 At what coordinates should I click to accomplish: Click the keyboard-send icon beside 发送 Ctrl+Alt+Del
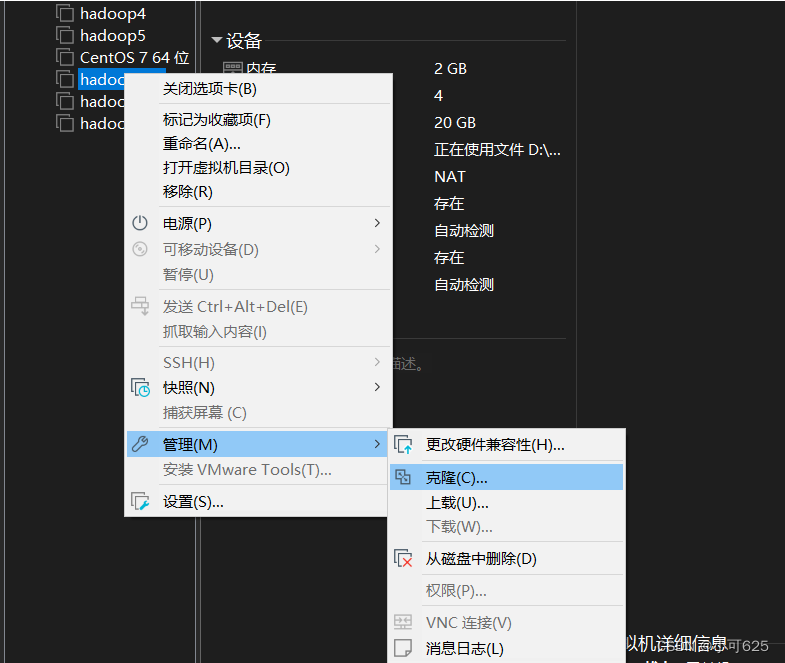pos(140,305)
